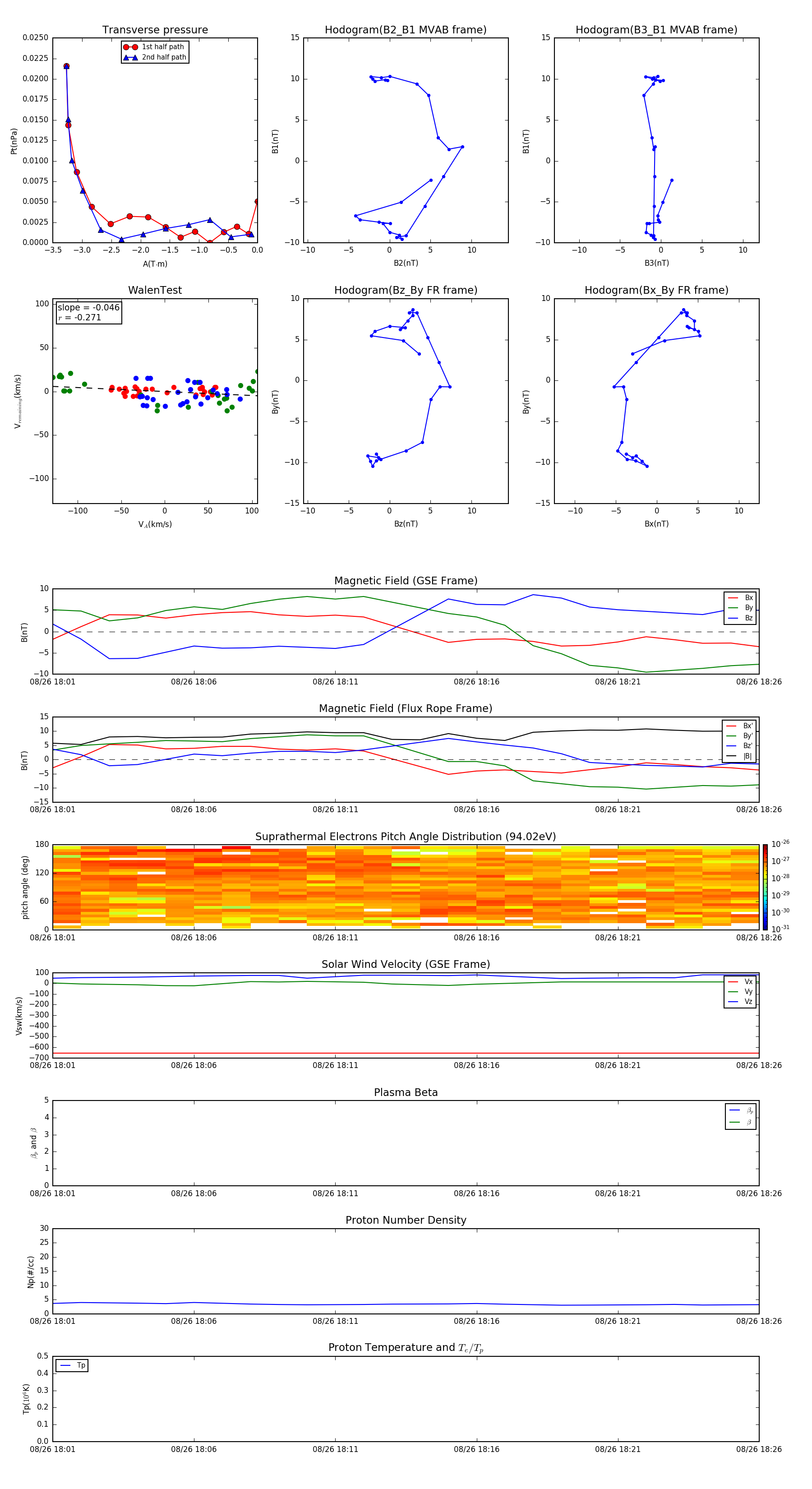This screenshot has height=1489, width=812.
Task: Click 'Bz' in GSE magnetic field legend
Action: pos(748,619)
